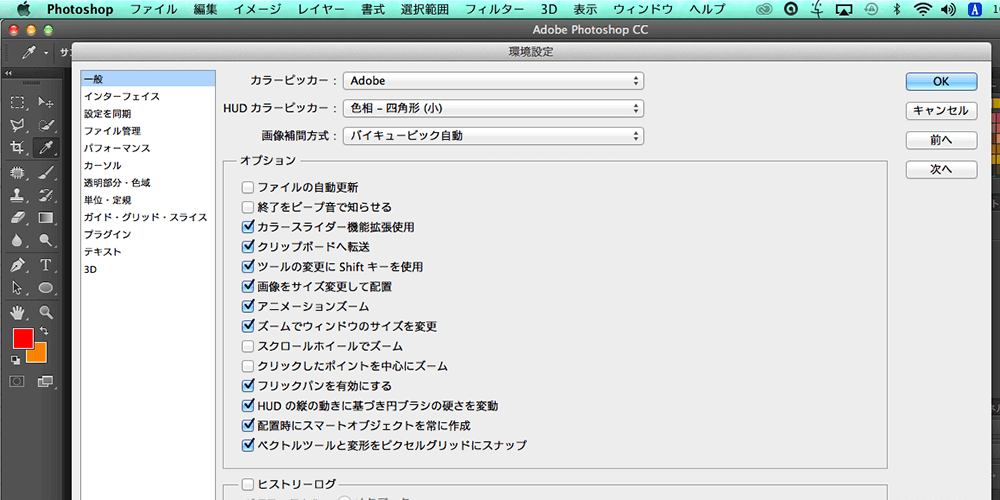Screen dimensions: 1000x500
Task: Select the Clone Stamp tool
Action: [x=18, y=195]
